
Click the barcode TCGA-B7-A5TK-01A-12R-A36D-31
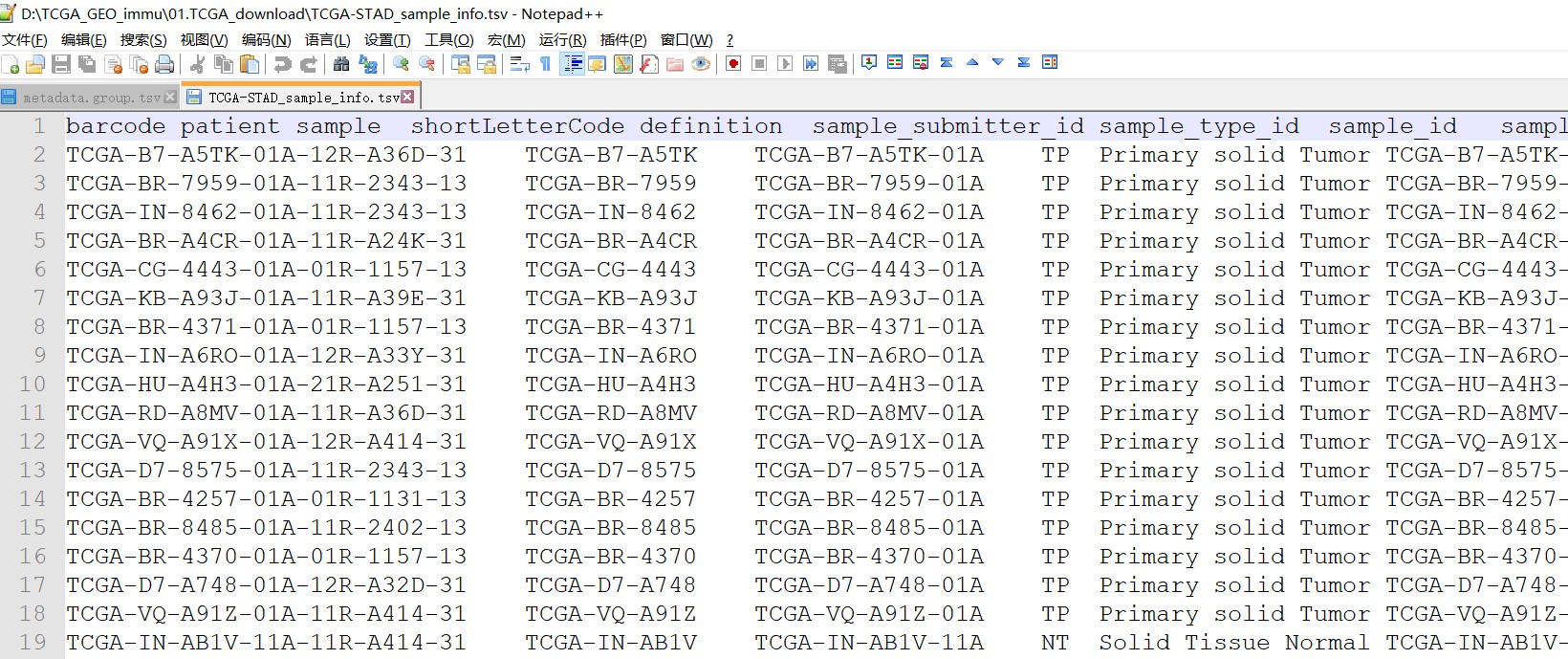click(266, 154)
